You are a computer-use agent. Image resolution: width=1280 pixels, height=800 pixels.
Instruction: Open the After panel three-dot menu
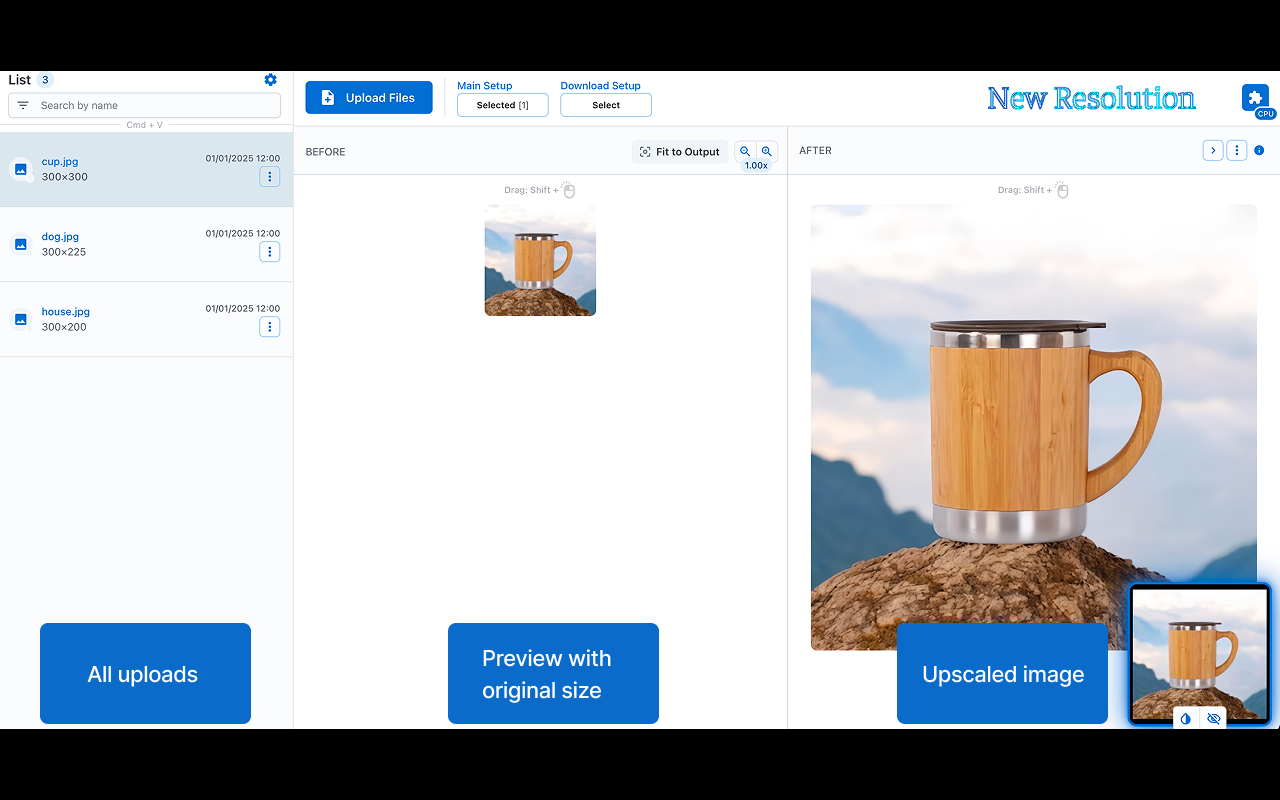[1237, 151]
